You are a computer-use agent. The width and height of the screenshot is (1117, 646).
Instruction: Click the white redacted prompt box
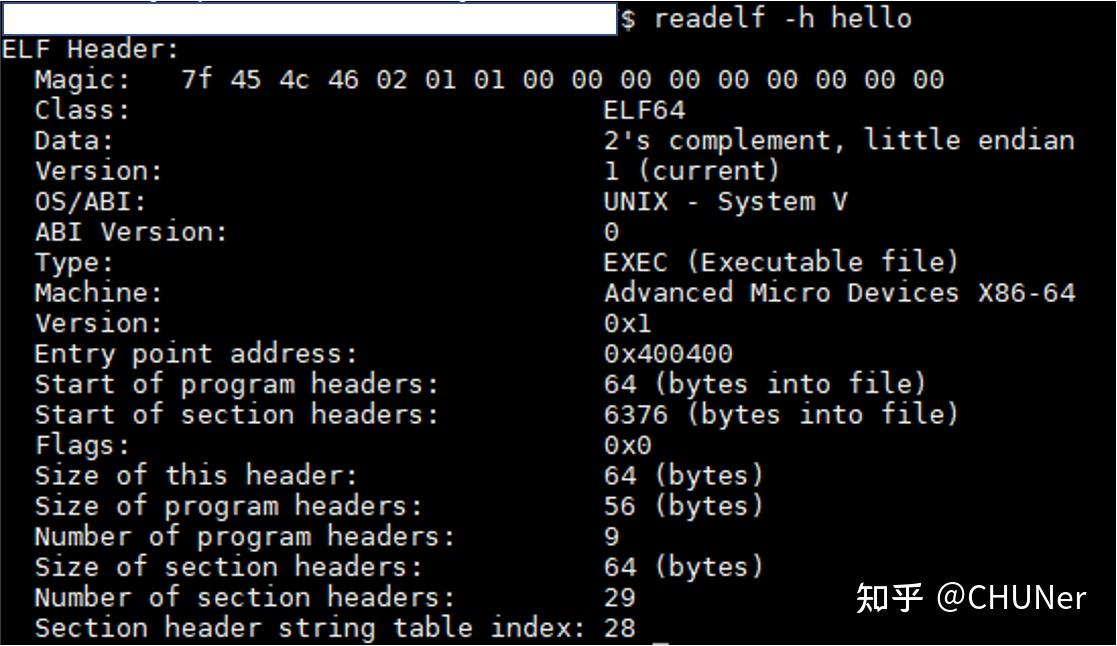coord(308,19)
